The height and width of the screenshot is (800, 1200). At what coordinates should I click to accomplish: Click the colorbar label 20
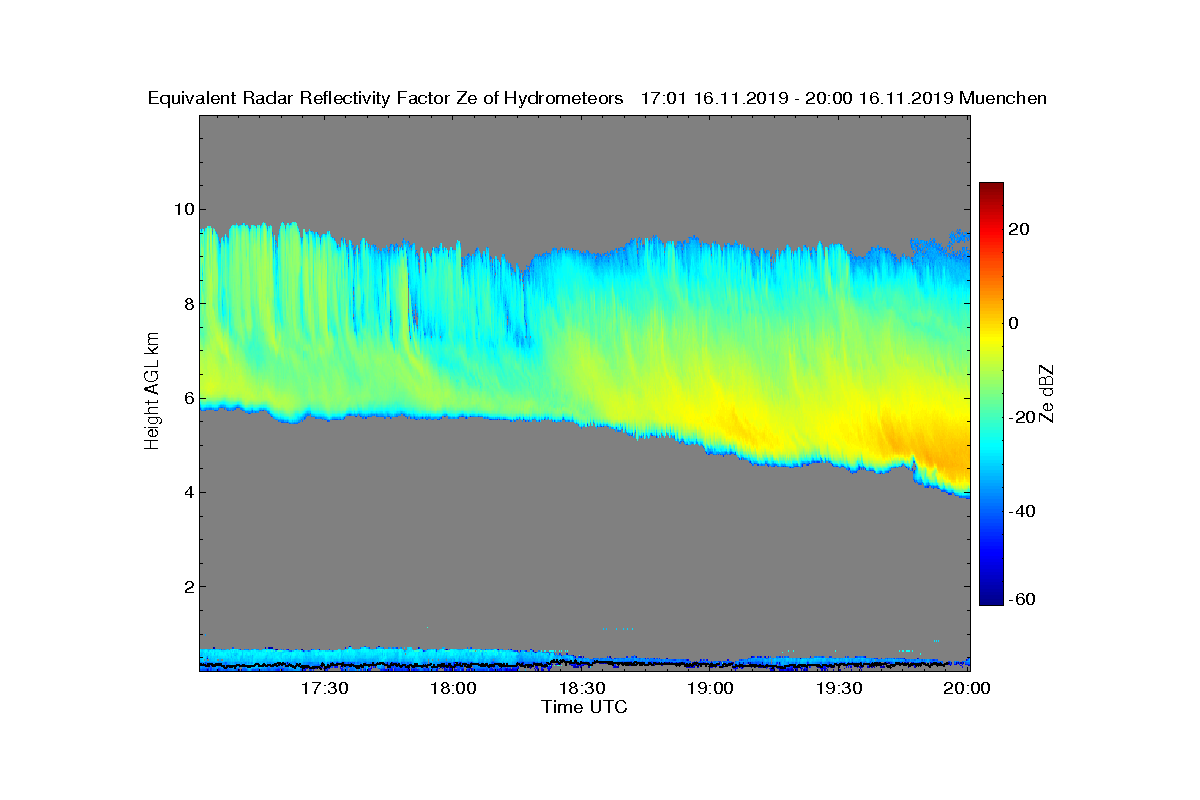click(x=1020, y=229)
